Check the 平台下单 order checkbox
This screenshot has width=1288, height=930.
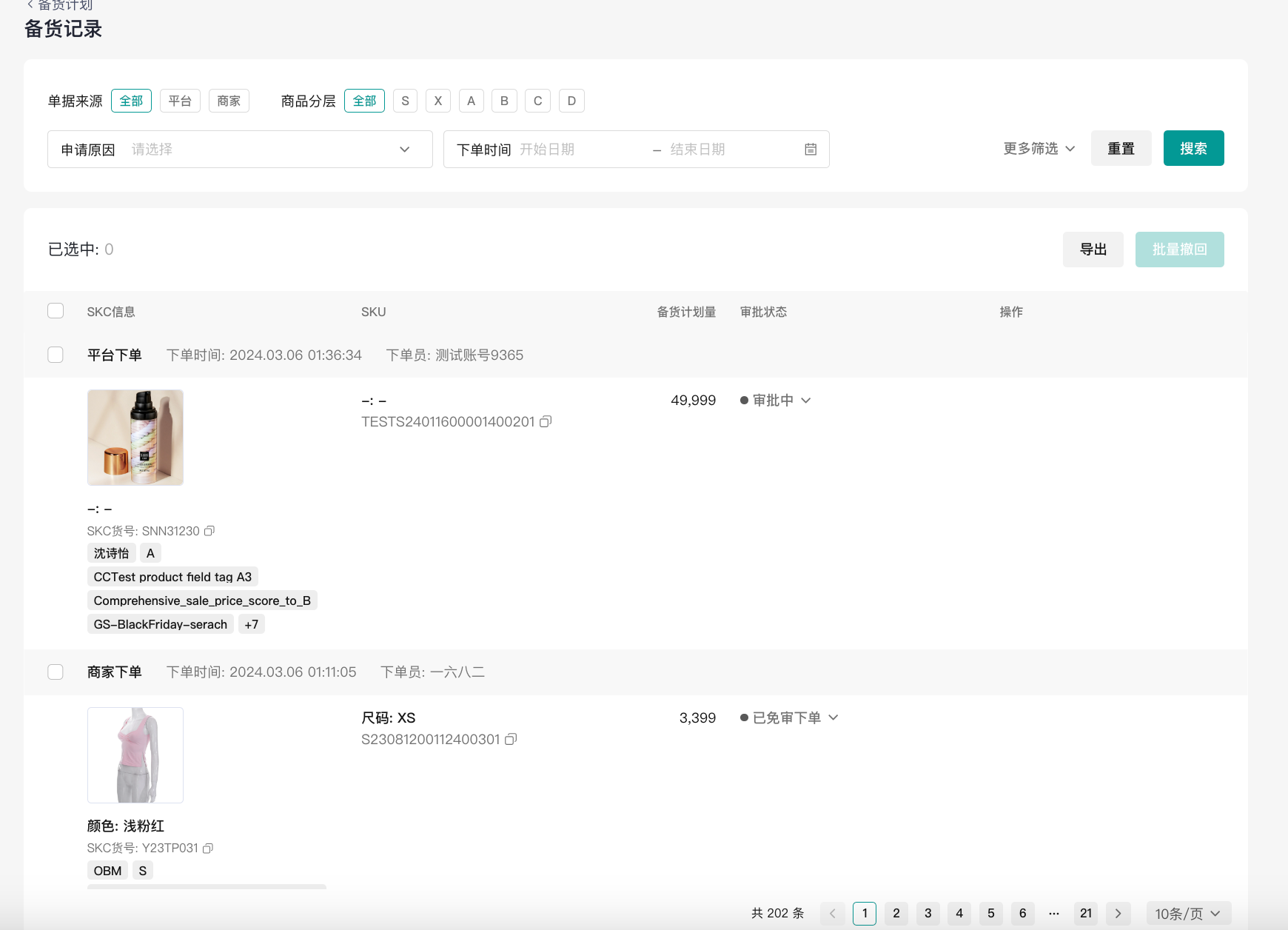[56, 355]
